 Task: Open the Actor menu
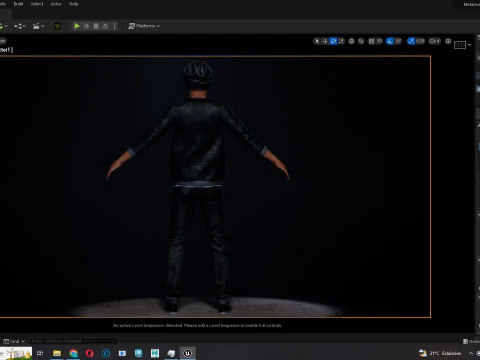tap(56, 4)
